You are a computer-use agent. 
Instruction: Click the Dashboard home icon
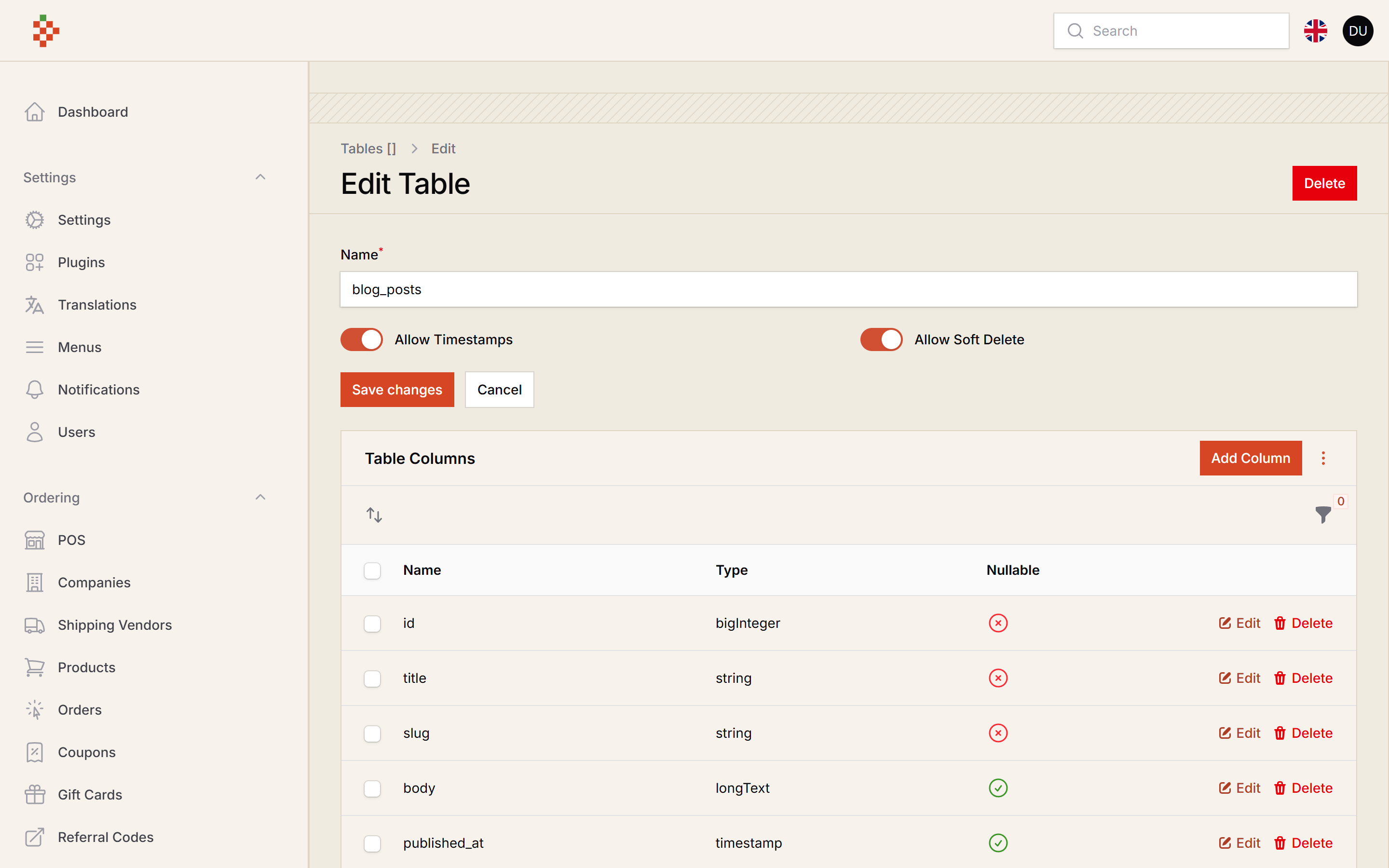tap(34, 112)
